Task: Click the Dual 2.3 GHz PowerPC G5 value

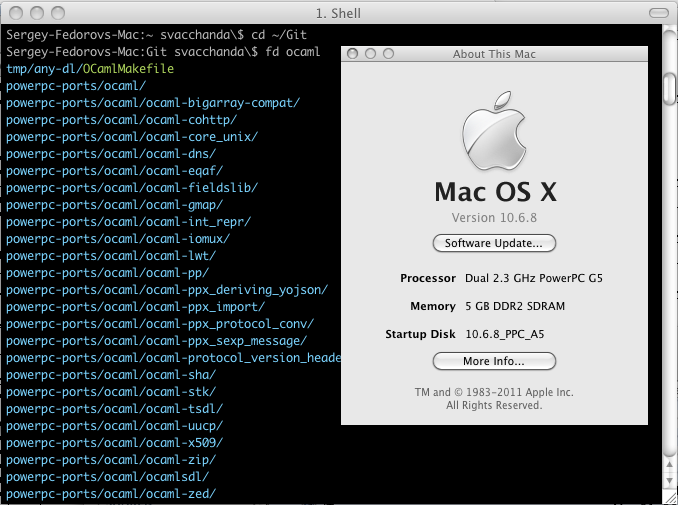Action: (x=534, y=278)
